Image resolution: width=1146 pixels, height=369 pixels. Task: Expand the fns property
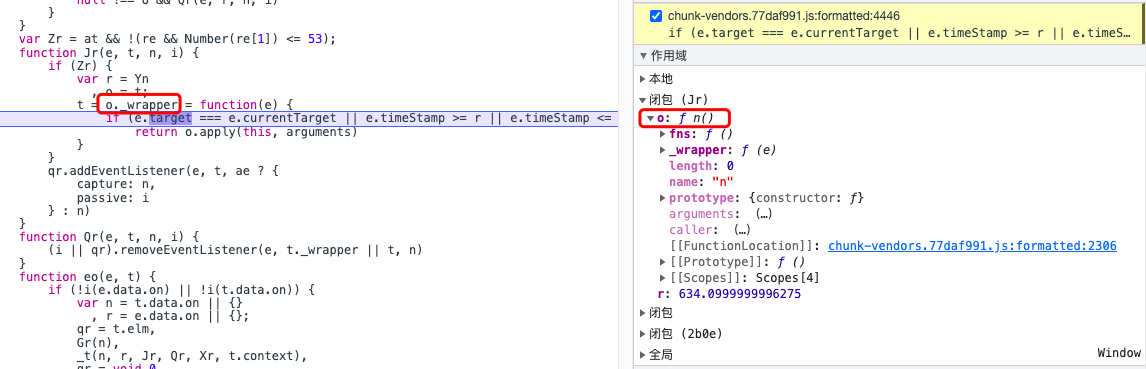(x=663, y=134)
